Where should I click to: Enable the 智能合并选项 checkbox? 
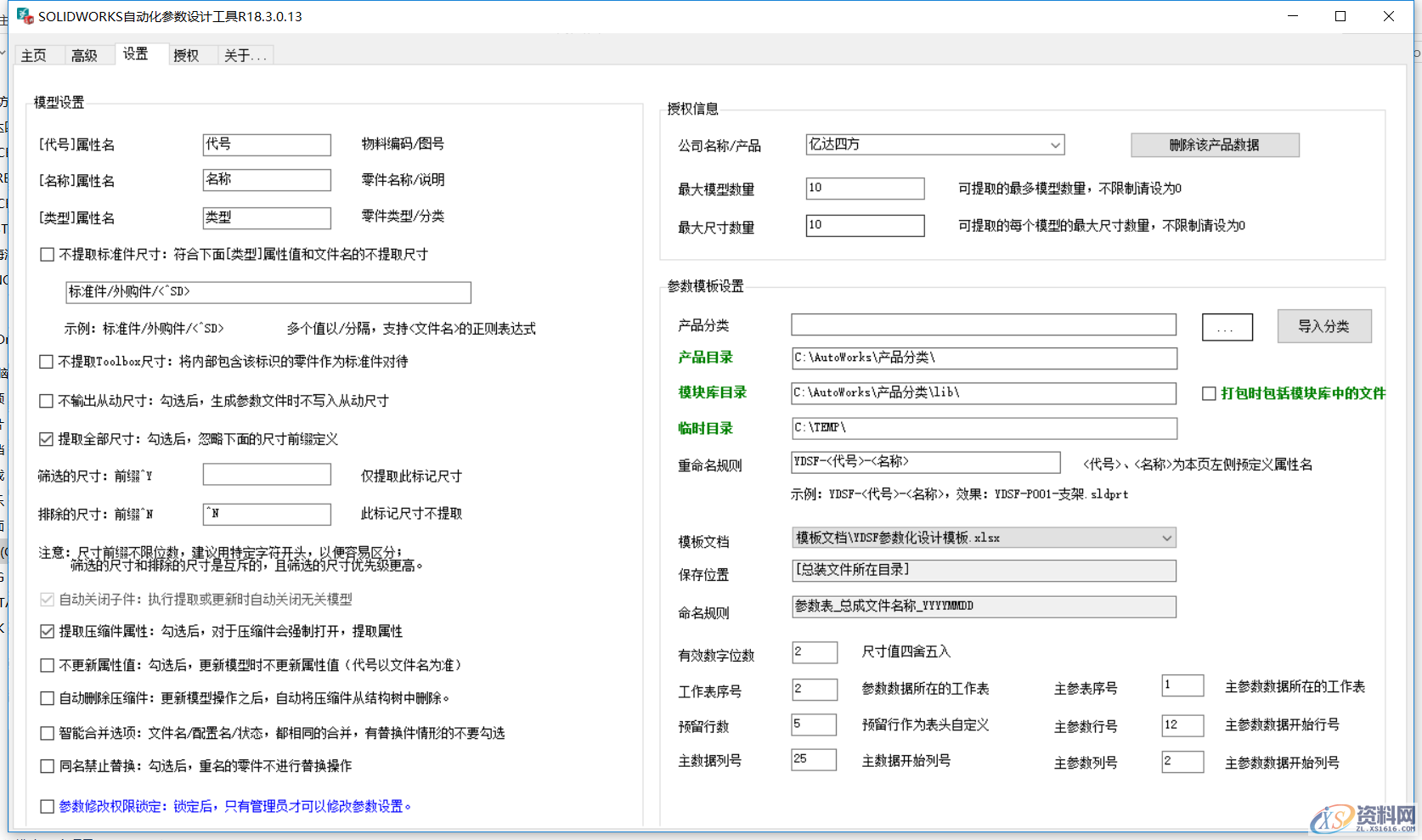click(47, 733)
